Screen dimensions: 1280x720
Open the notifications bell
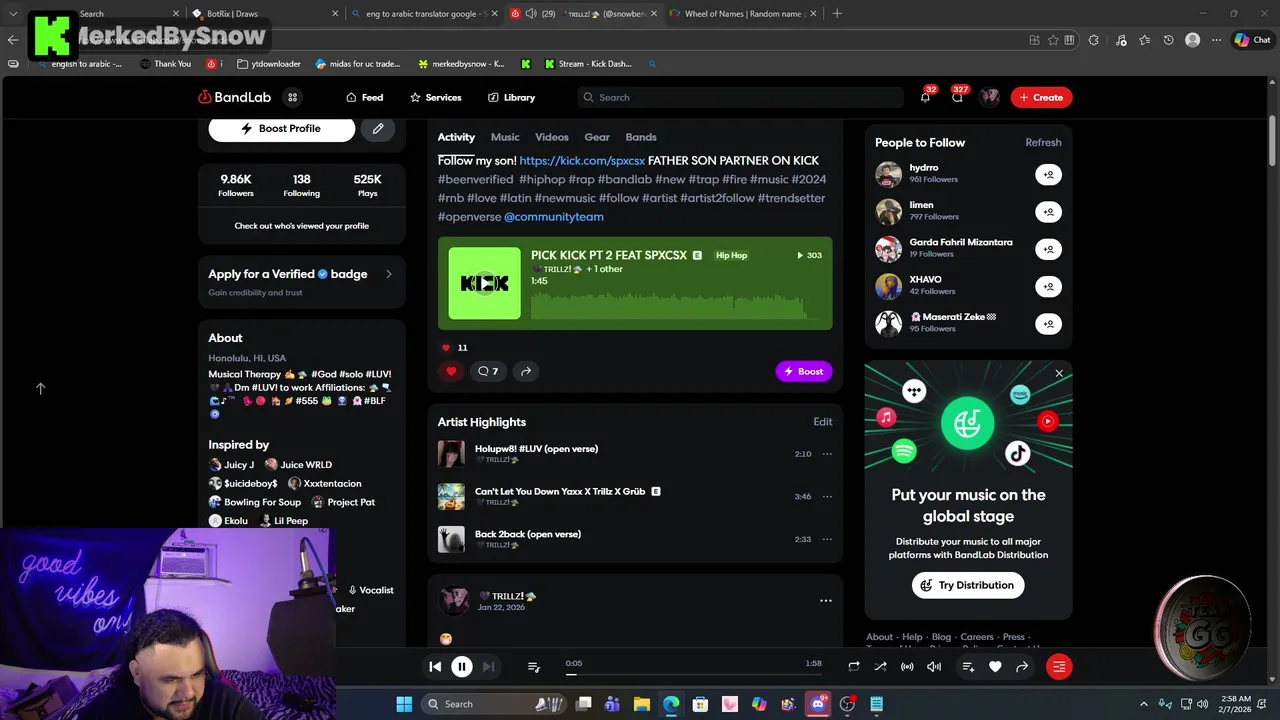[925, 97]
